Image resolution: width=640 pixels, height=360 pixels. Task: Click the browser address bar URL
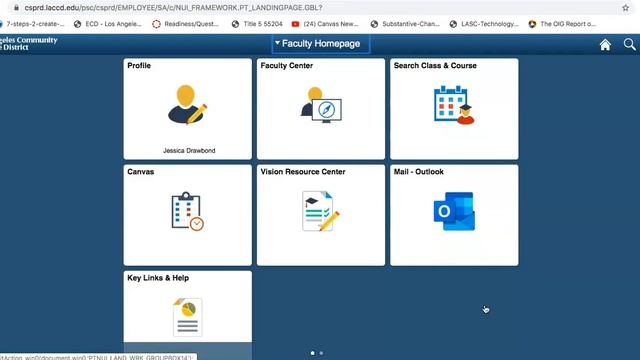pyautogui.click(x=173, y=8)
